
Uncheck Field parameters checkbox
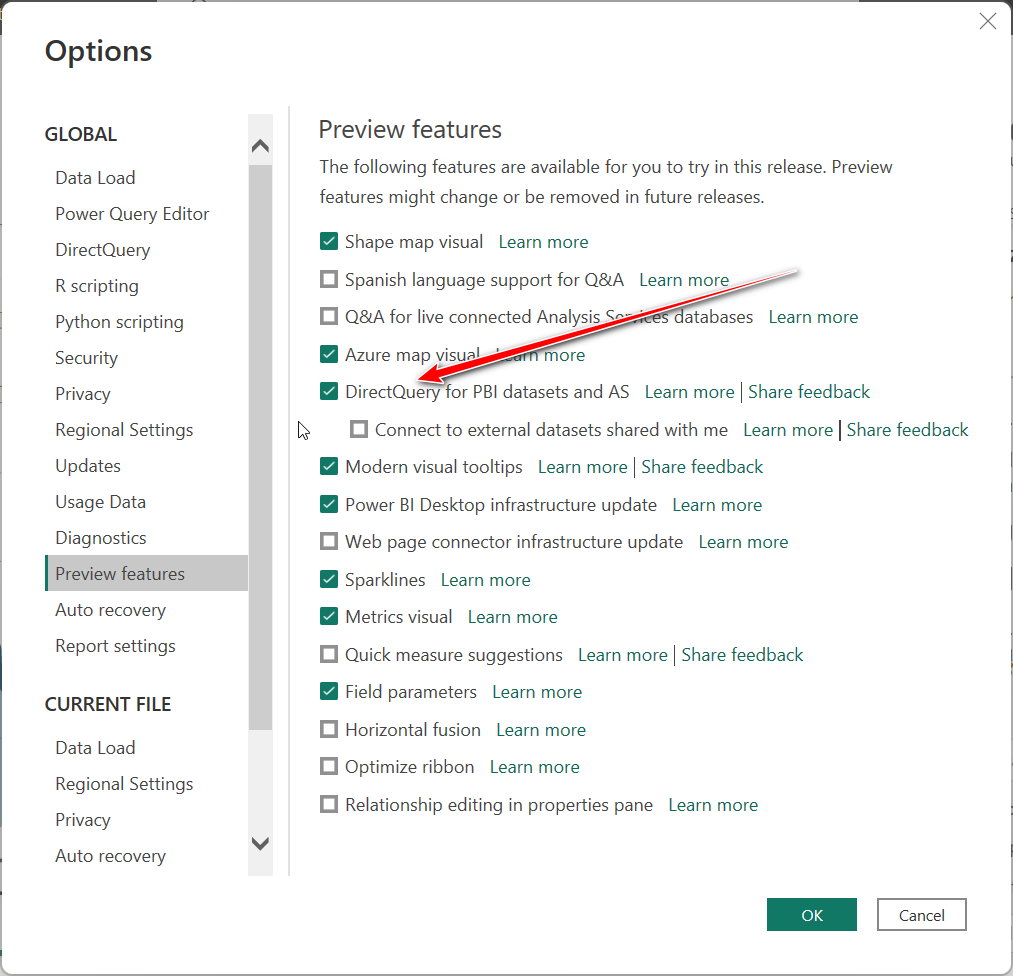[329, 692]
